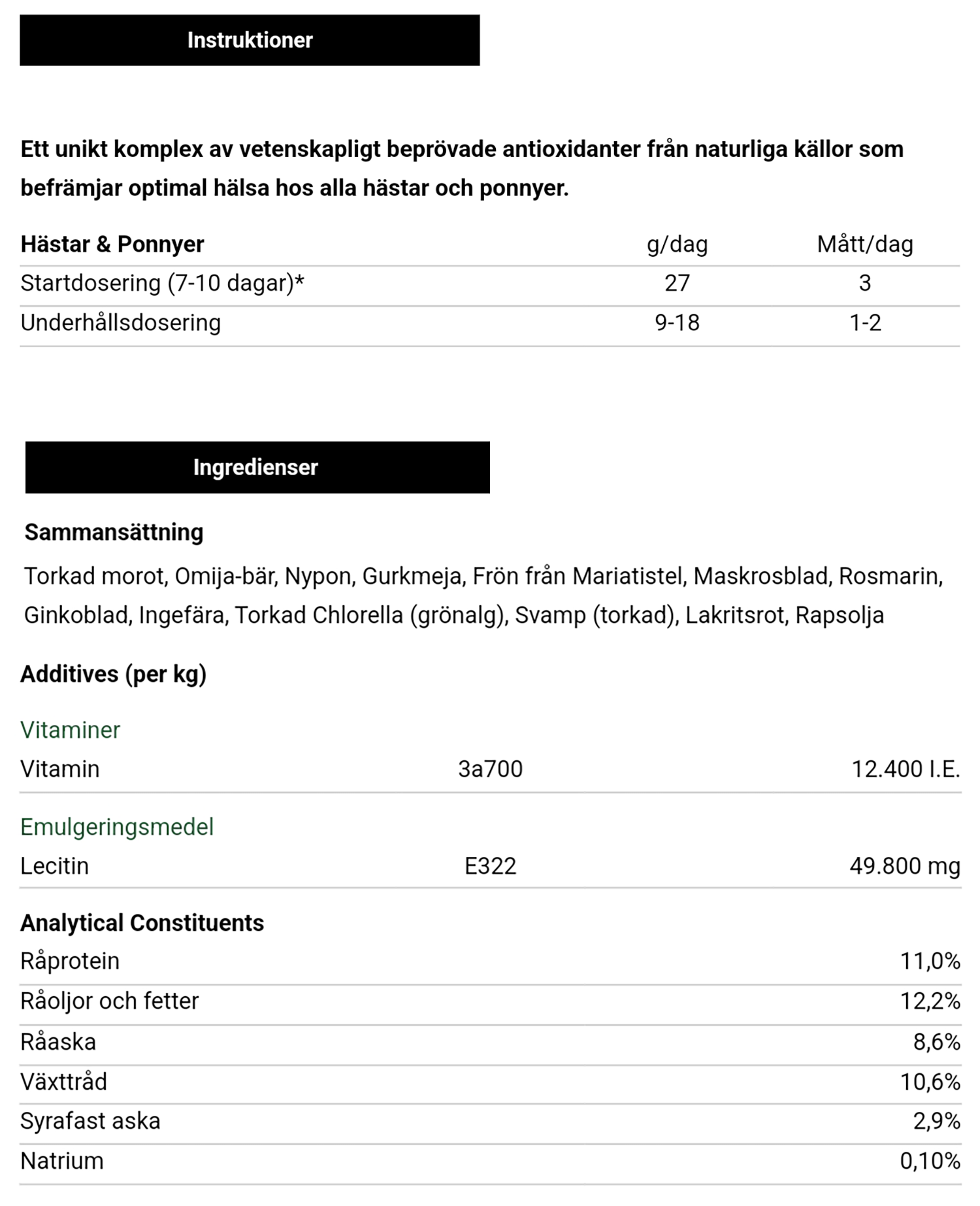
Task: Select the Lecitin E322 code
Action: point(490,865)
